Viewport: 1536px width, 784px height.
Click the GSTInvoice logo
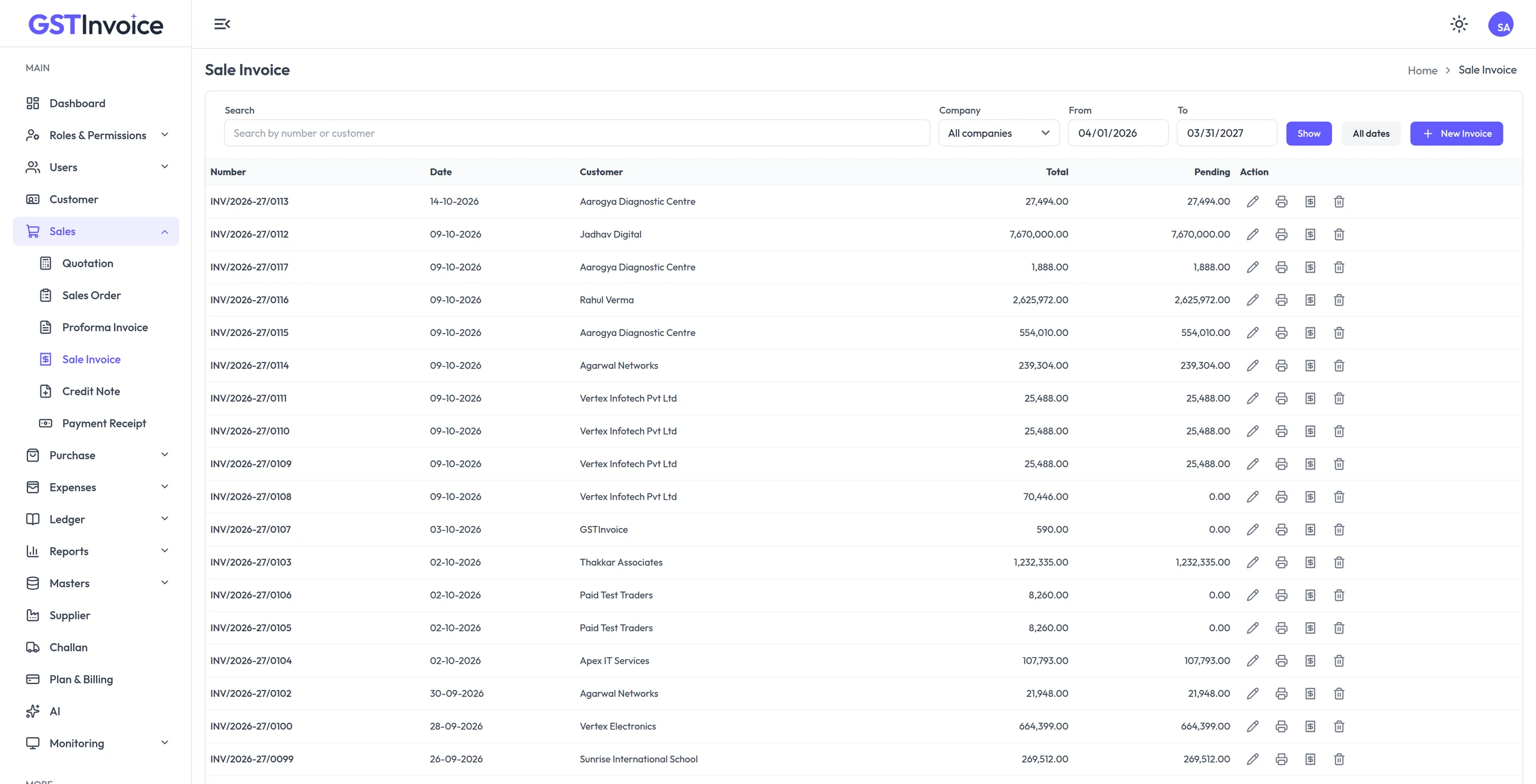[x=96, y=24]
